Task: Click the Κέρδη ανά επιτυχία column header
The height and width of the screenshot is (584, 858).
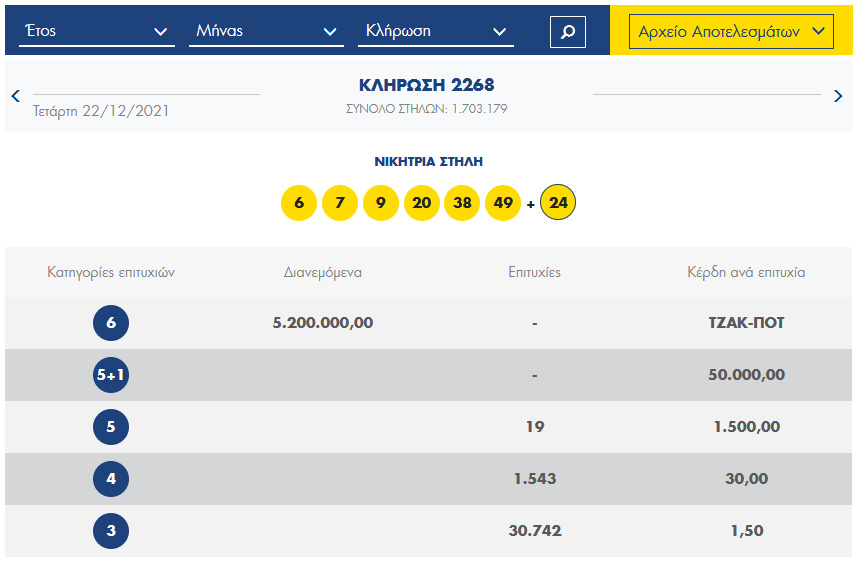Action: [x=746, y=272]
